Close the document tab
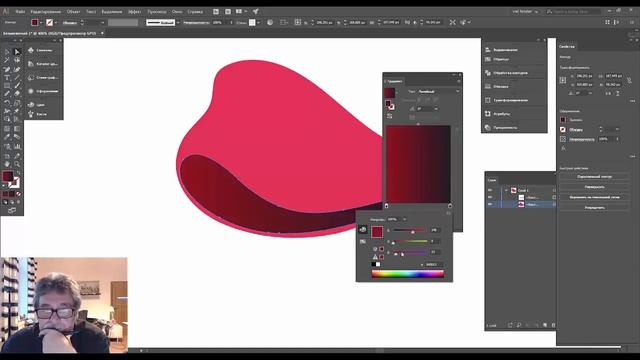The height and width of the screenshot is (360, 640). pos(102,33)
